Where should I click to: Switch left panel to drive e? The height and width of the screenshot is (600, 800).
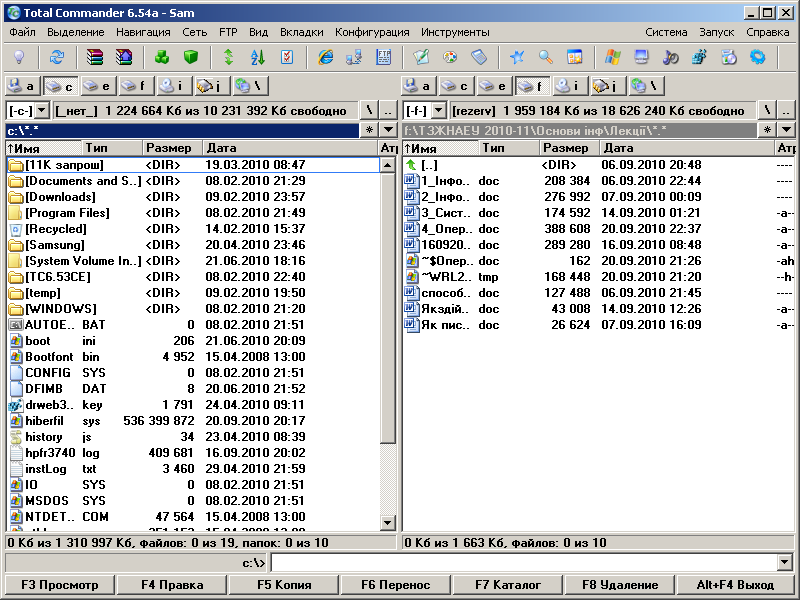click(x=98, y=86)
